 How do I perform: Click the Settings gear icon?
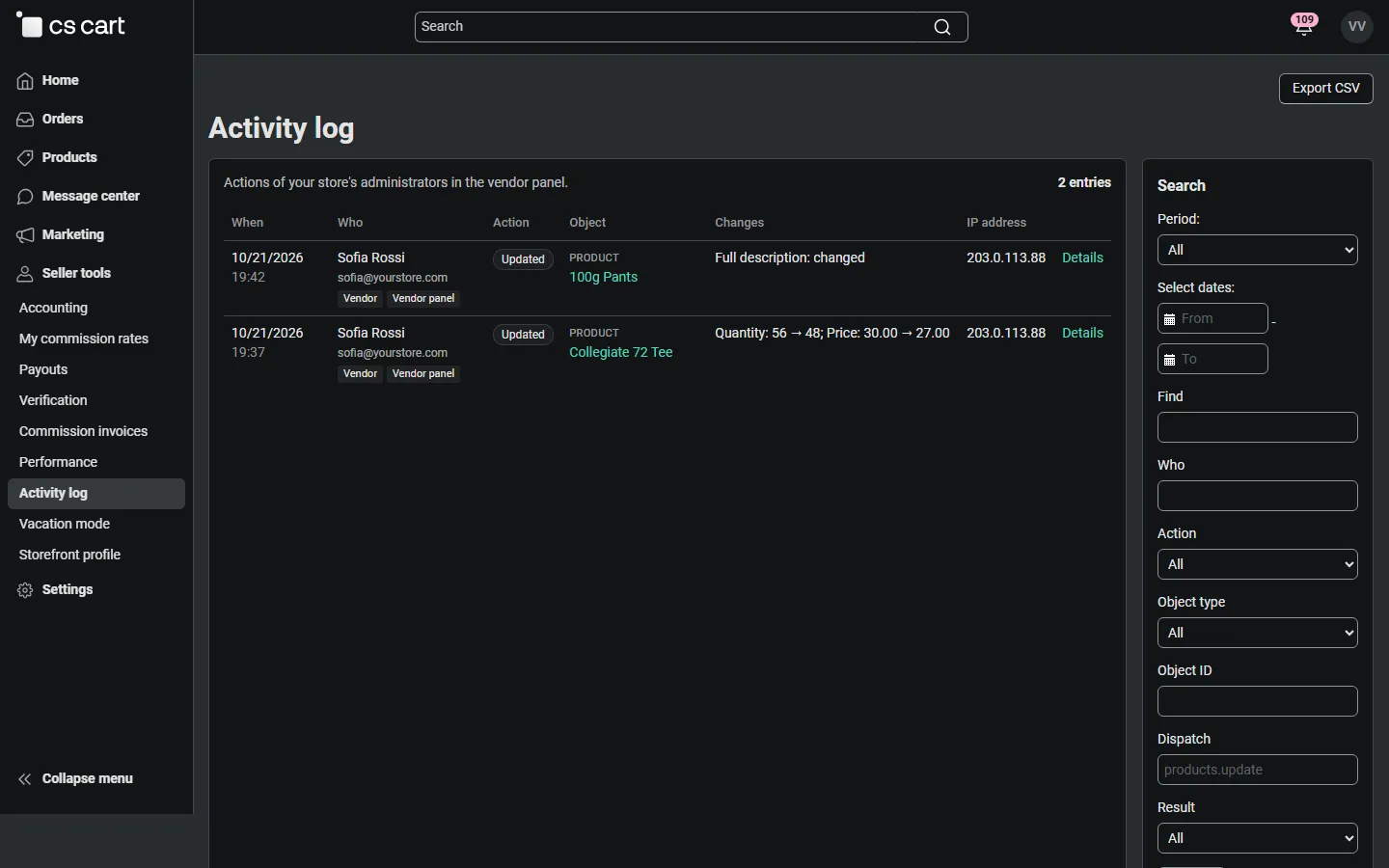coord(25,590)
